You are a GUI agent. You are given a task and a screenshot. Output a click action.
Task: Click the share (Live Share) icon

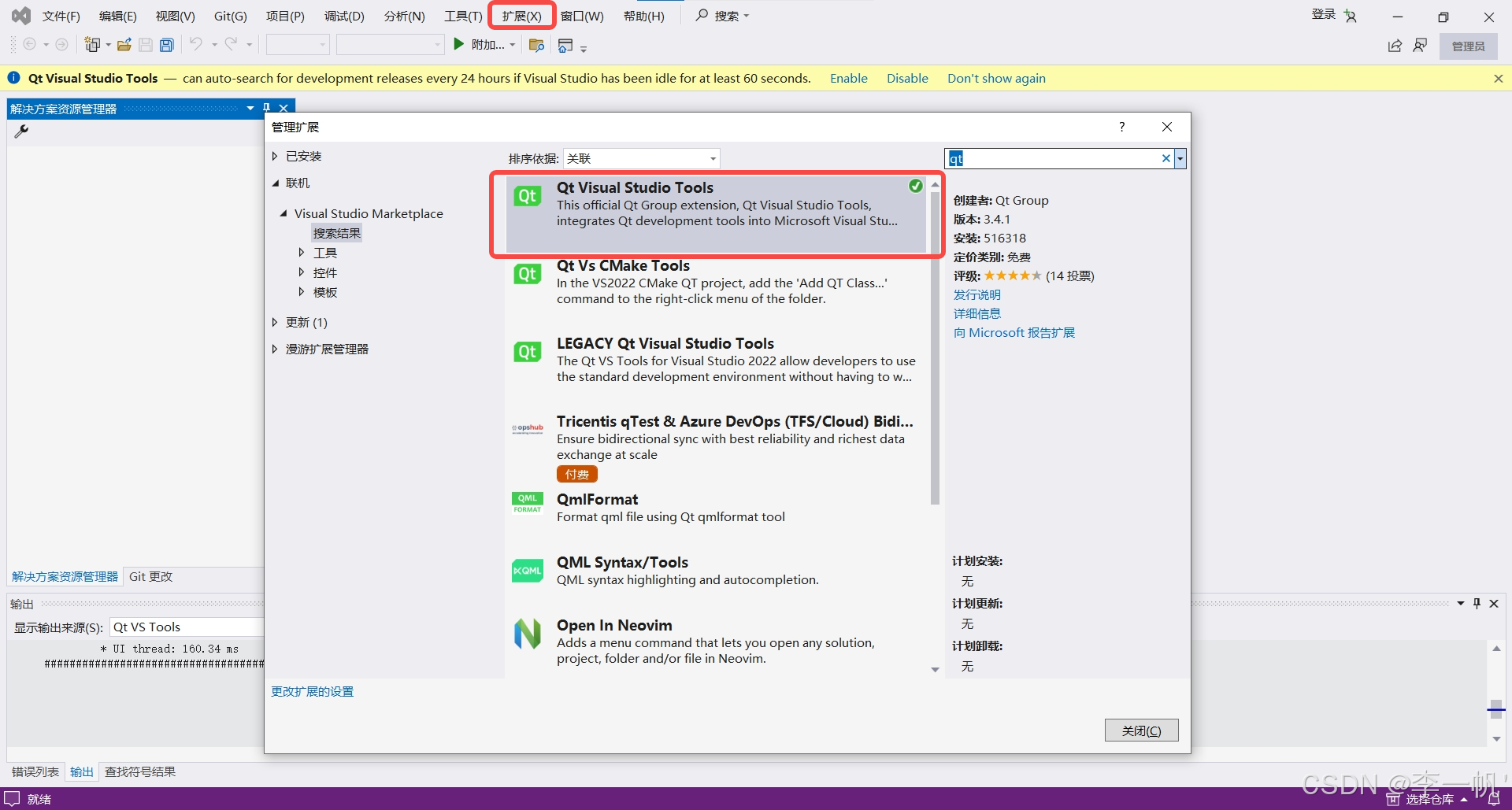1395,46
